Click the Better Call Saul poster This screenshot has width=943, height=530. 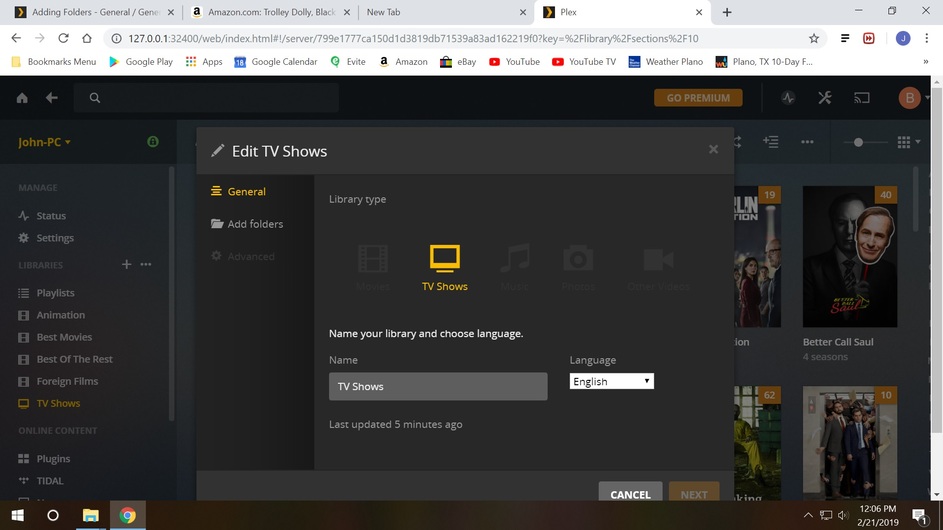pos(850,256)
